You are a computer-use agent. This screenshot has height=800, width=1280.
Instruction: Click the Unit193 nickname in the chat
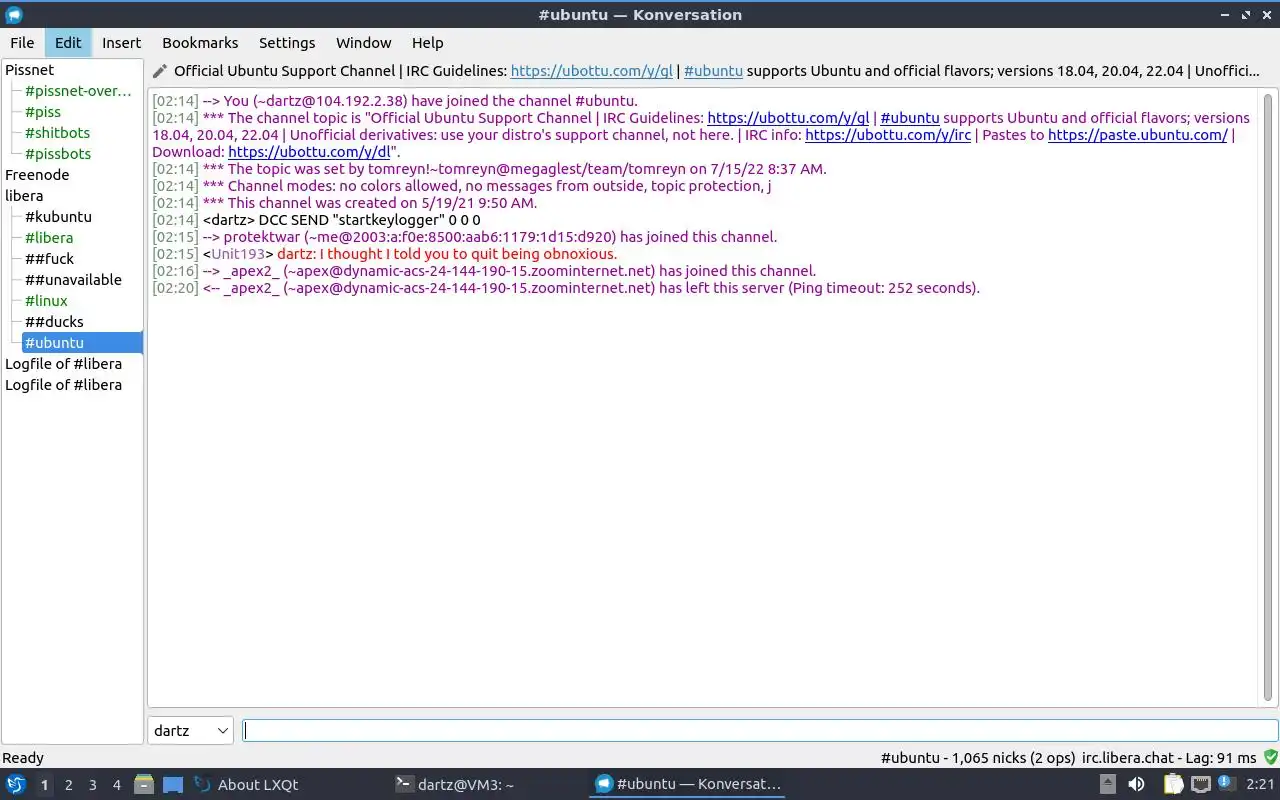click(237, 254)
